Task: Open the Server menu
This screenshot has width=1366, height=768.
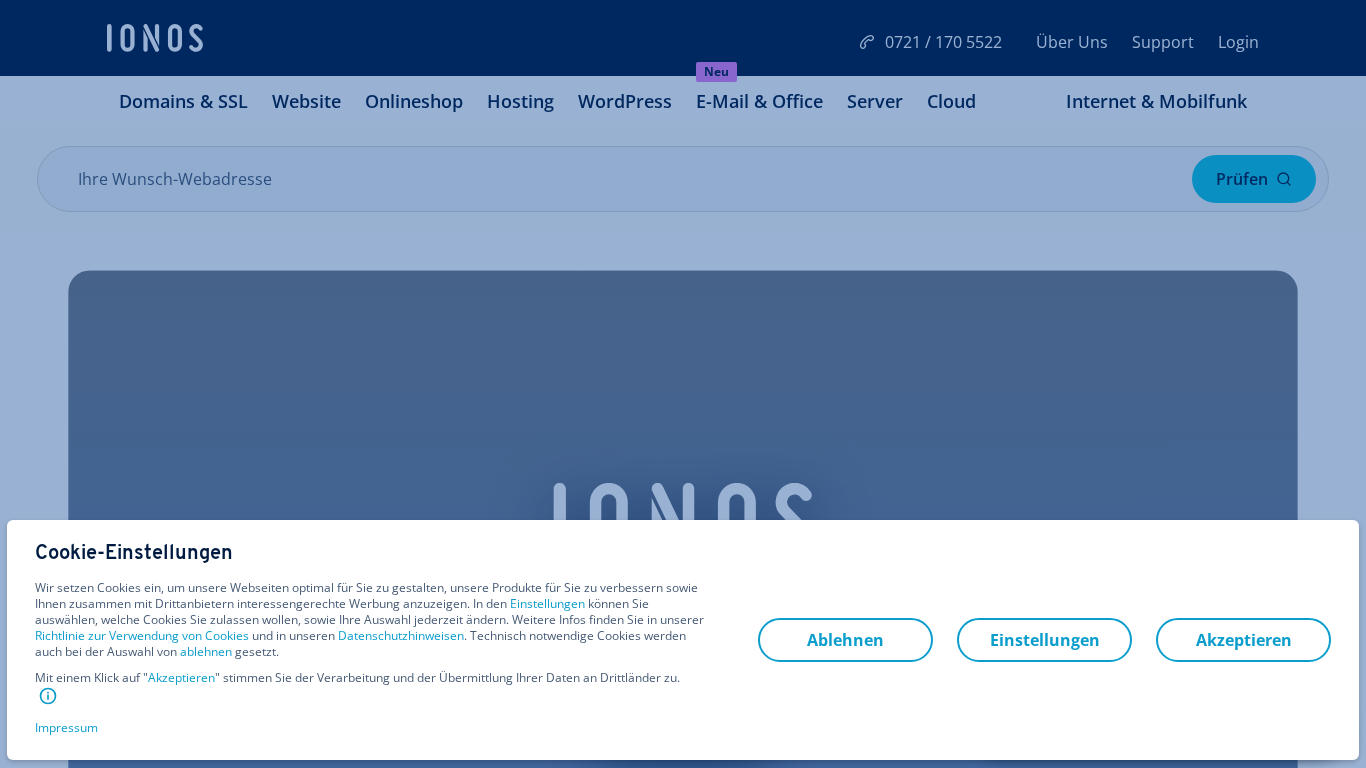Action: pos(875,101)
